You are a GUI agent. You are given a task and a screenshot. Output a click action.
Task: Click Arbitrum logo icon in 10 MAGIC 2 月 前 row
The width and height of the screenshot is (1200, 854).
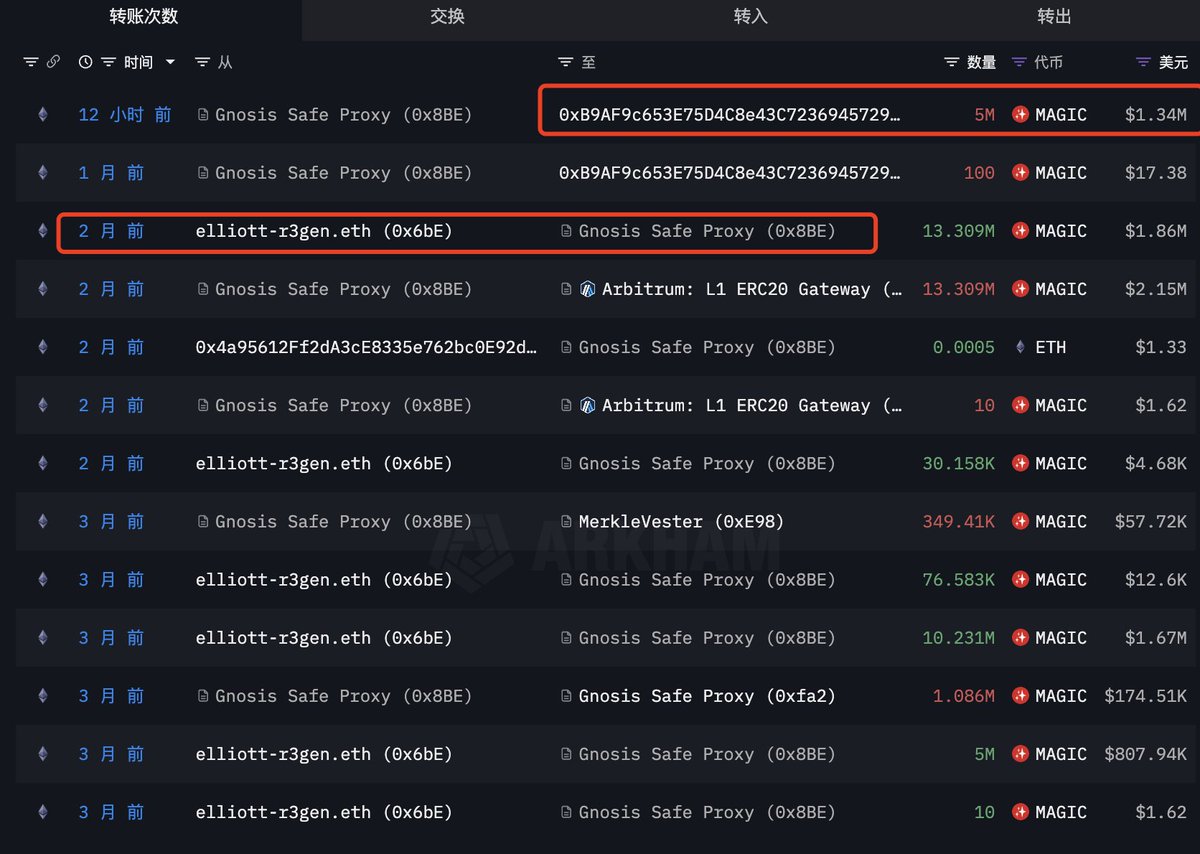click(x=588, y=405)
